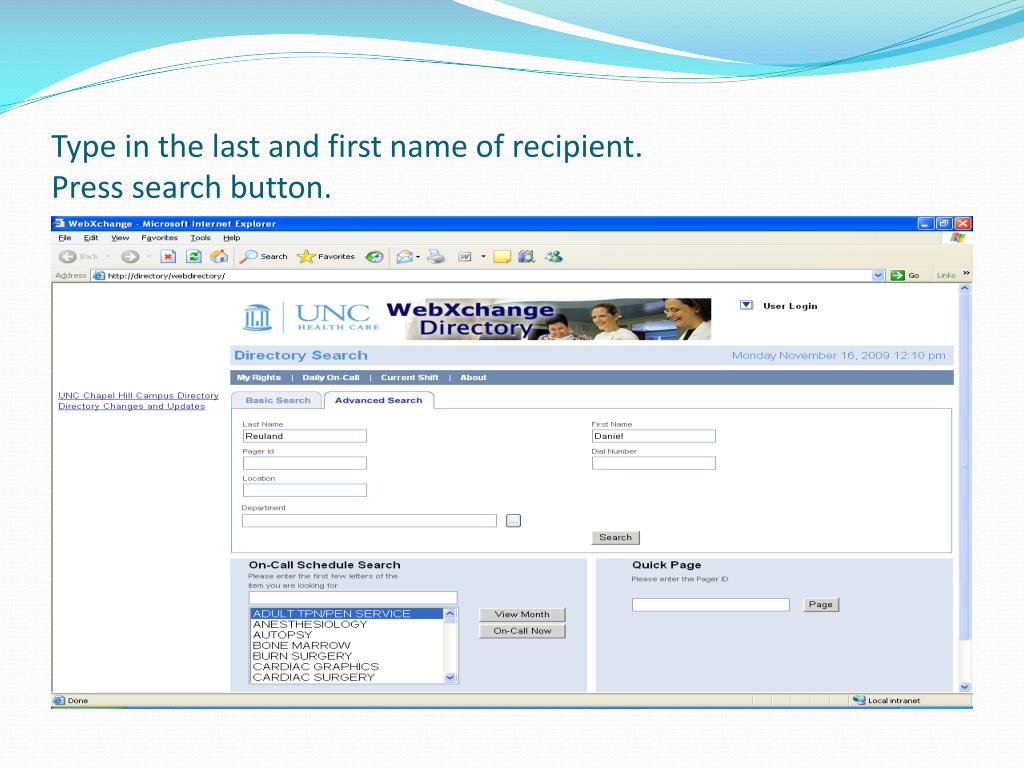Click the UNC Health Care logo
This screenshot has height=768, width=1024.
click(x=312, y=317)
